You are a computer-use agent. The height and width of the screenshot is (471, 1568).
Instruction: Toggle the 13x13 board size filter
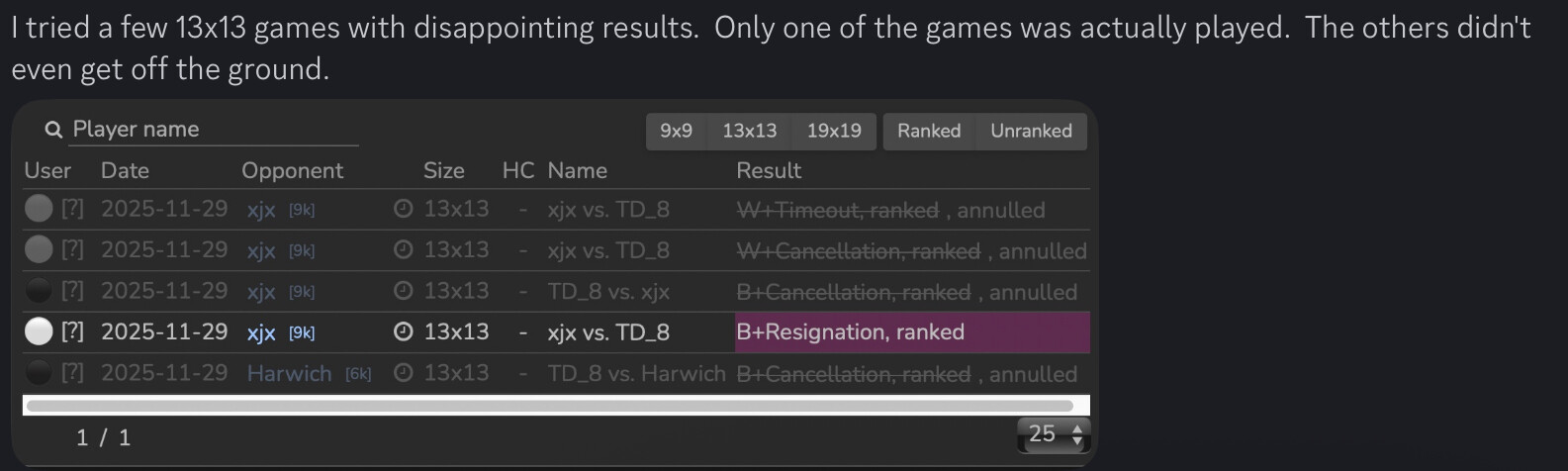click(749, 131)
